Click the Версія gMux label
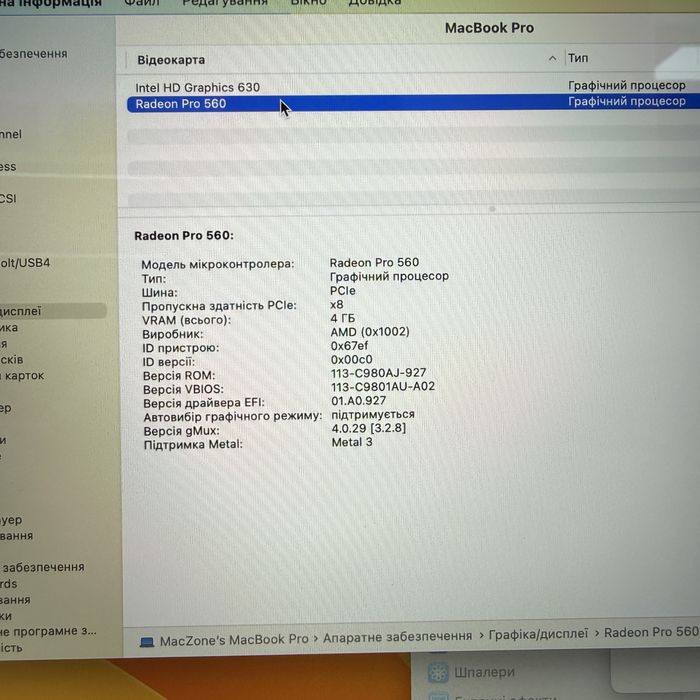 coord(181,431)
